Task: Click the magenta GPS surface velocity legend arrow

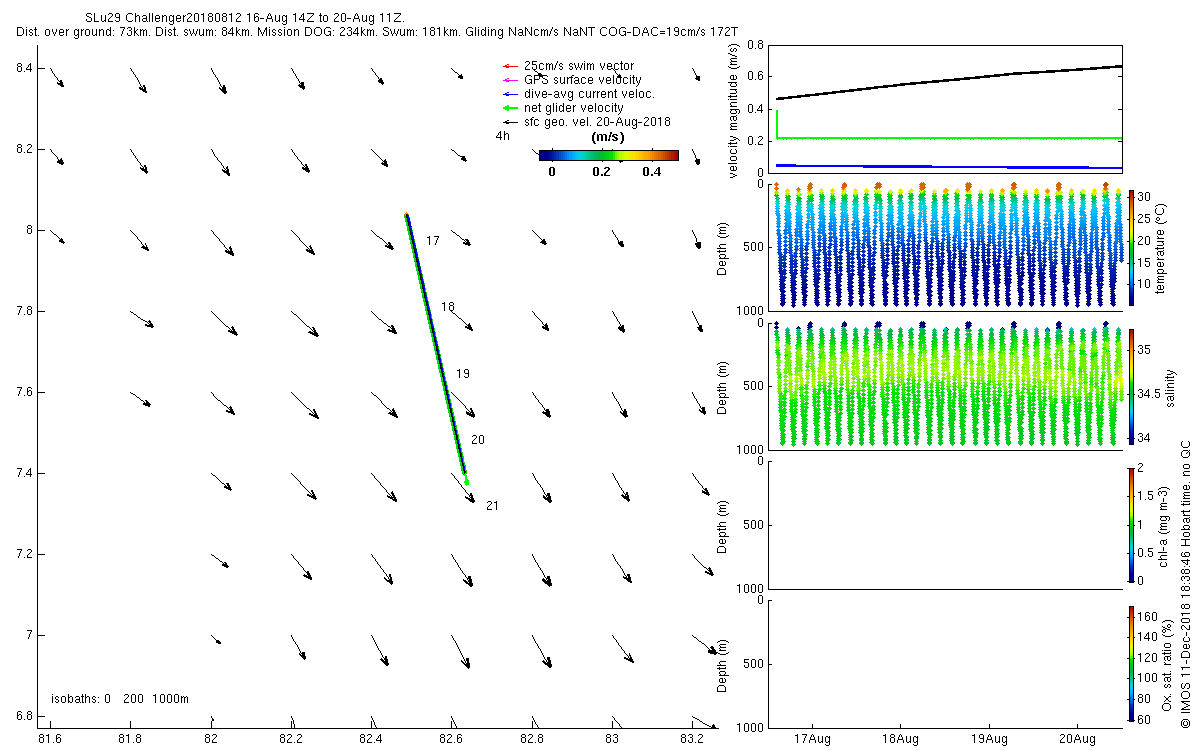Action: (509, 80)
